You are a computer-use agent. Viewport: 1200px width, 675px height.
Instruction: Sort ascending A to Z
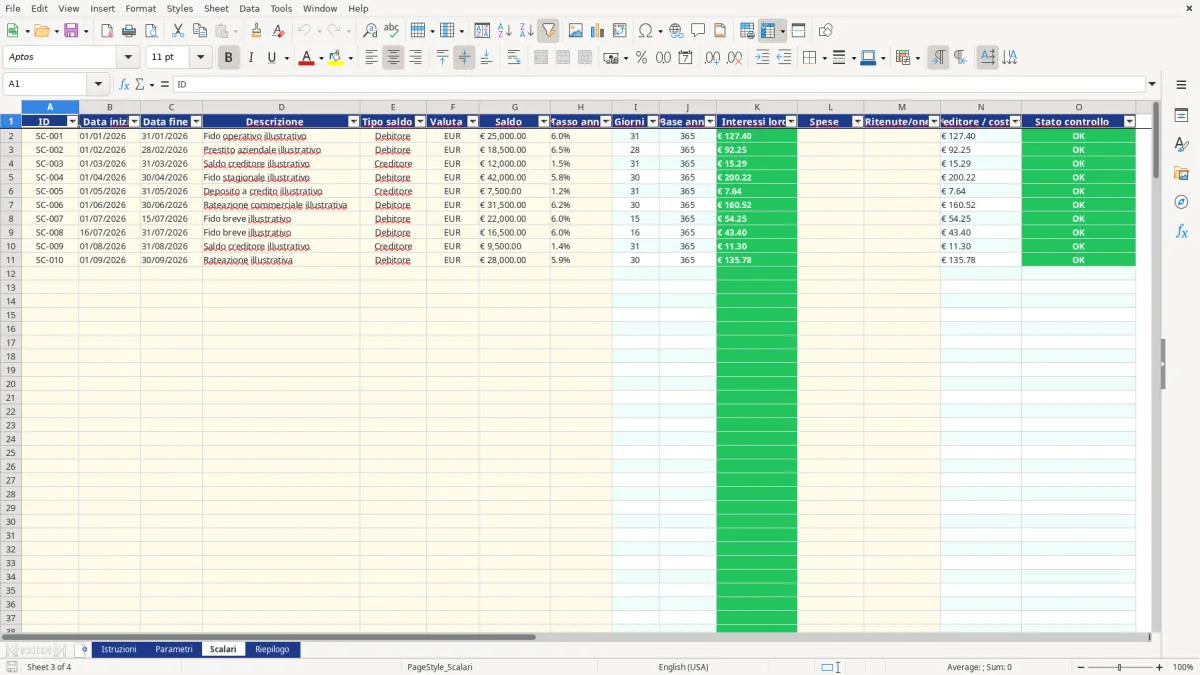pos(504,31)
